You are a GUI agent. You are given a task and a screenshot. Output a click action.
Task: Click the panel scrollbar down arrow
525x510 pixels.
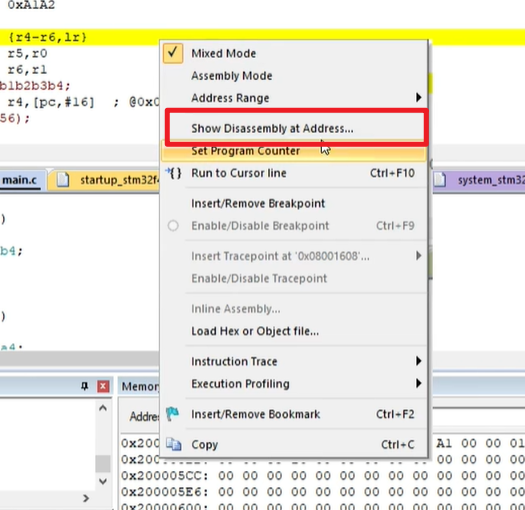103,481
